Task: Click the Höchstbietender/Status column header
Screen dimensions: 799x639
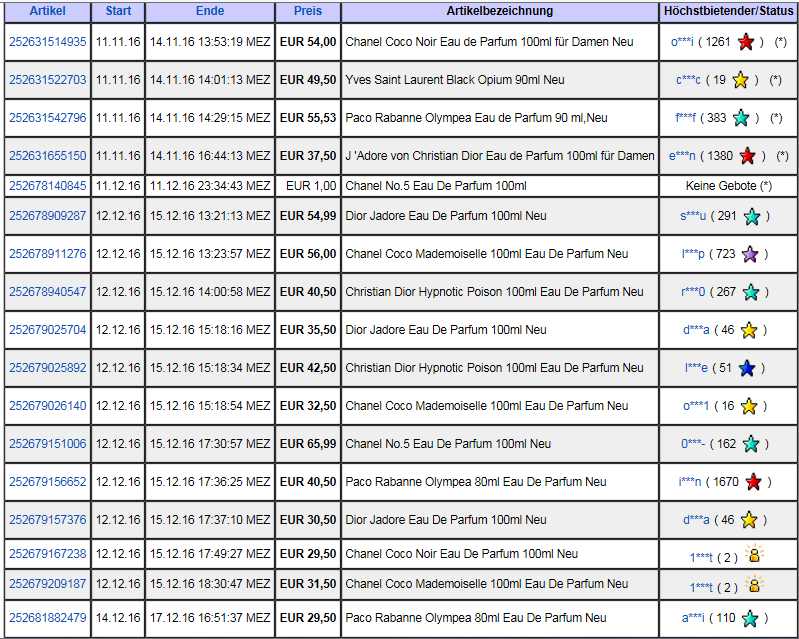Action: [x=729, y=11]
